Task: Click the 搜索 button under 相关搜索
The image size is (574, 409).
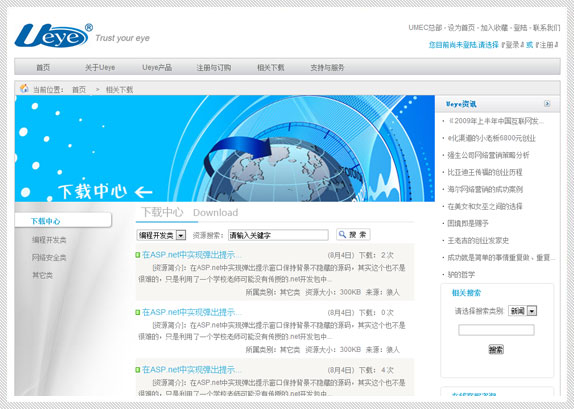Action: pos(496,349)
